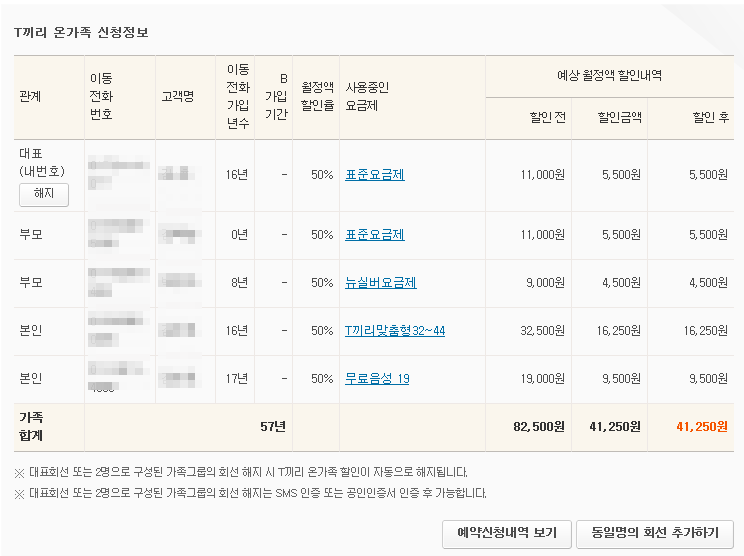
Task: Click the 할인 전 column header
Action: coord(547,118)
